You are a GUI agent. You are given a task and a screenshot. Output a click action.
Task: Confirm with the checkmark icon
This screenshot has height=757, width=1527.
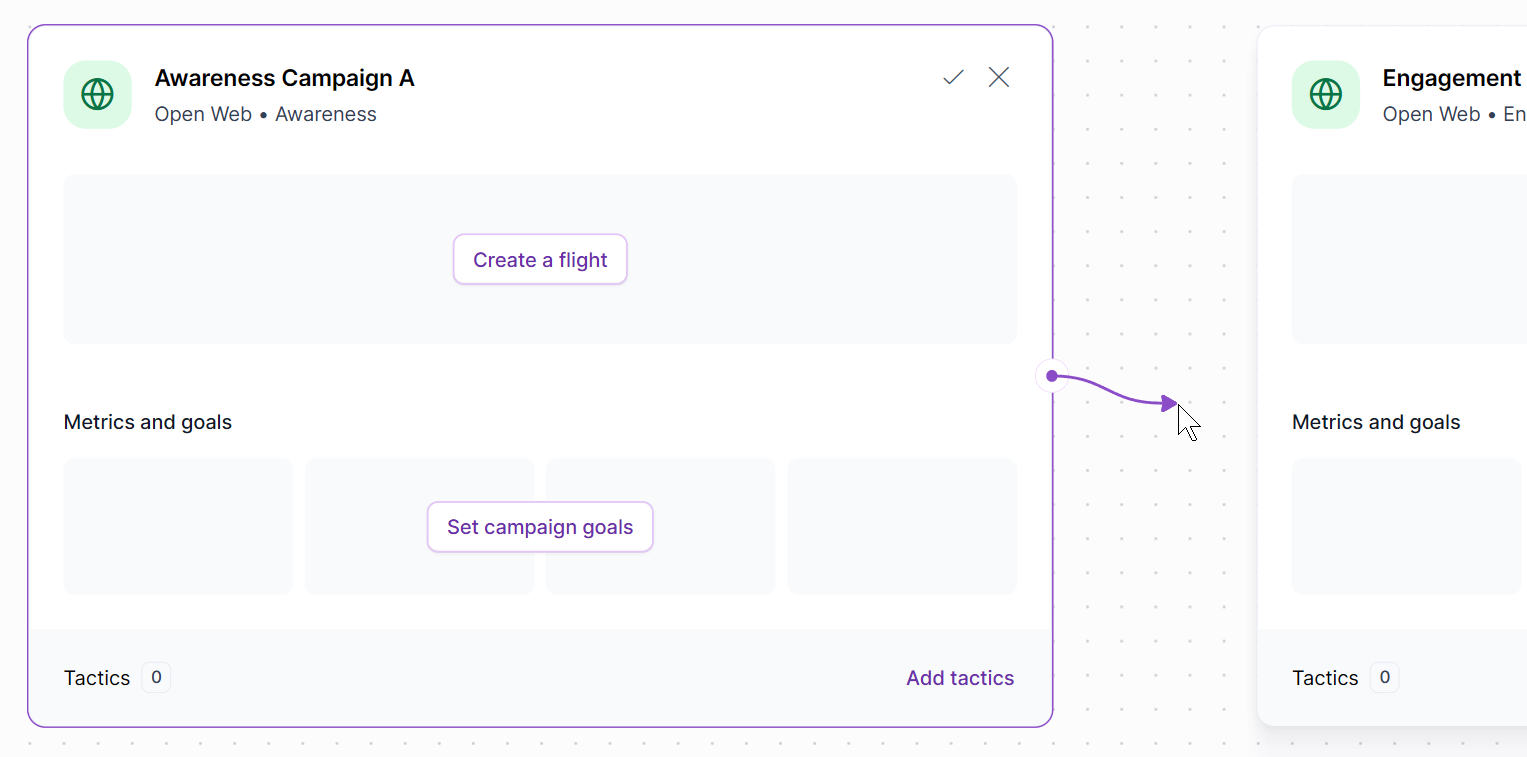pos(953,77)
